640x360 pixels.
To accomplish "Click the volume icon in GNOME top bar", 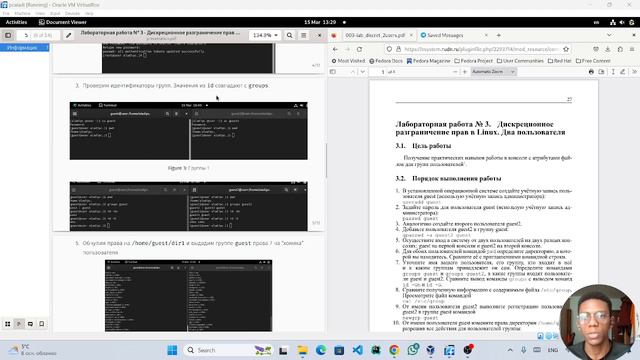I will [622, 22].
